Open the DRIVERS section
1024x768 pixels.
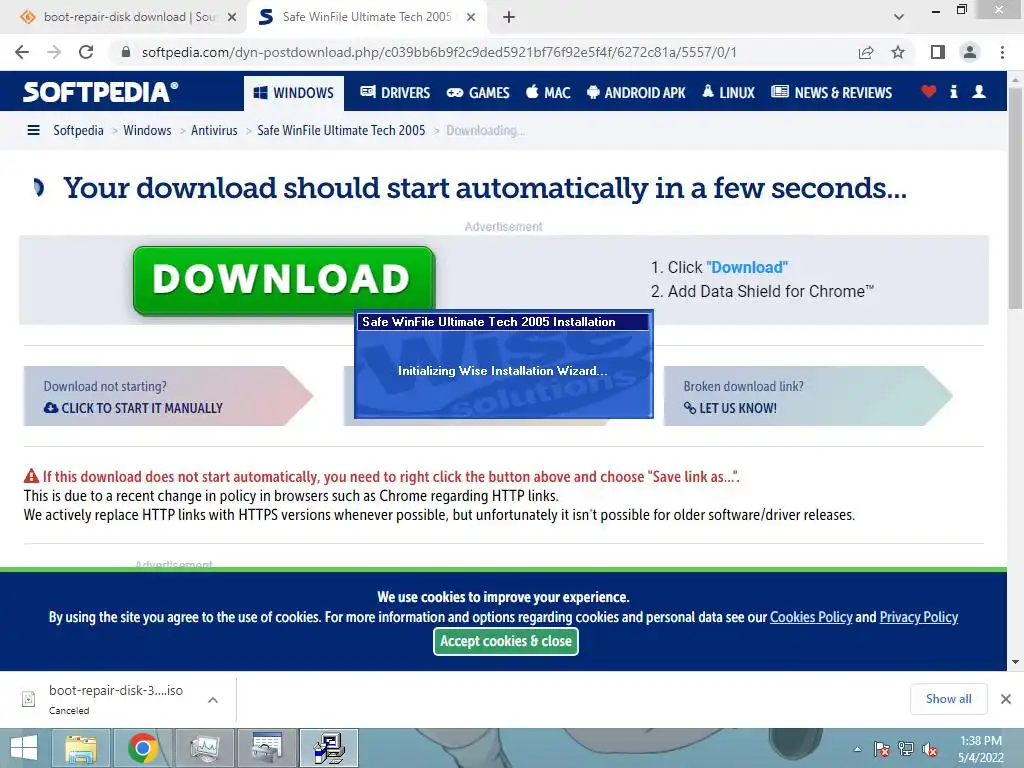(395, 93)
